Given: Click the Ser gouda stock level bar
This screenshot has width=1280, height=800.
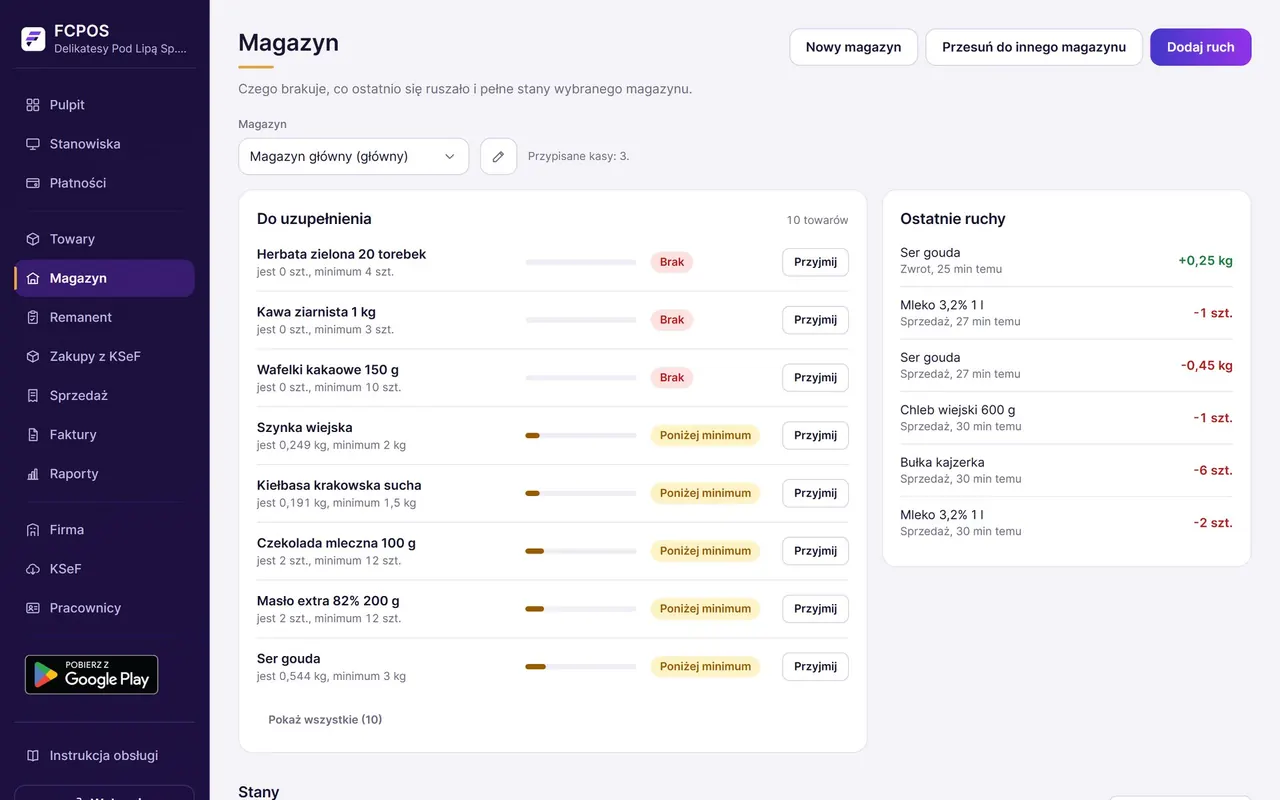Looking at the screenshot, I should (581, 666).
